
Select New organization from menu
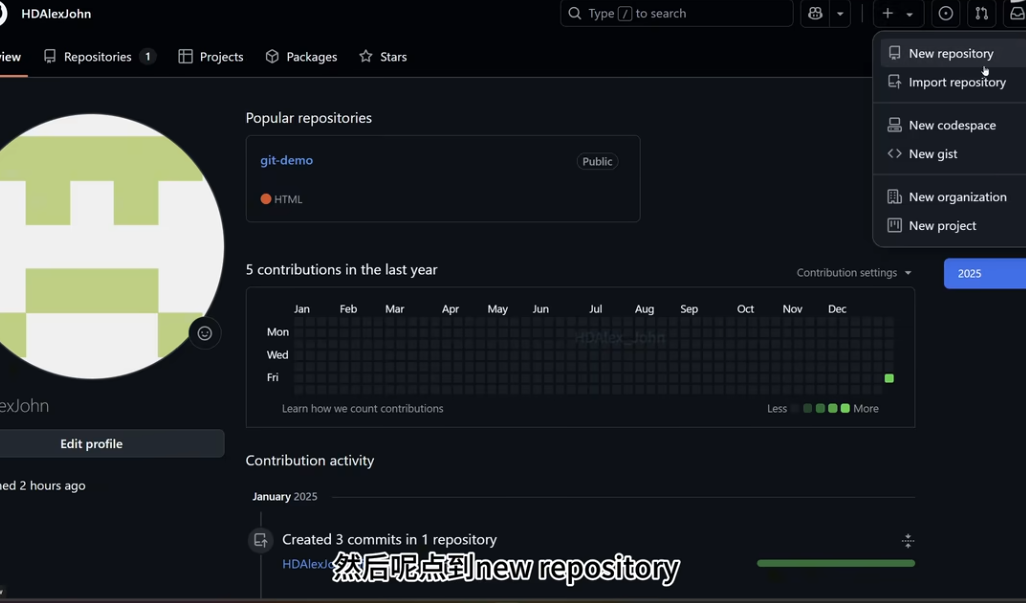953,198
